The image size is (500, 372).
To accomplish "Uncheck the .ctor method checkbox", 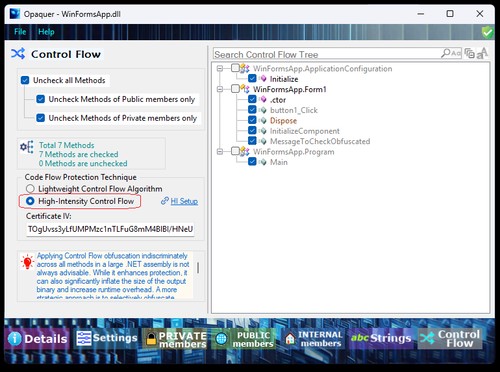I will (252, 99).
